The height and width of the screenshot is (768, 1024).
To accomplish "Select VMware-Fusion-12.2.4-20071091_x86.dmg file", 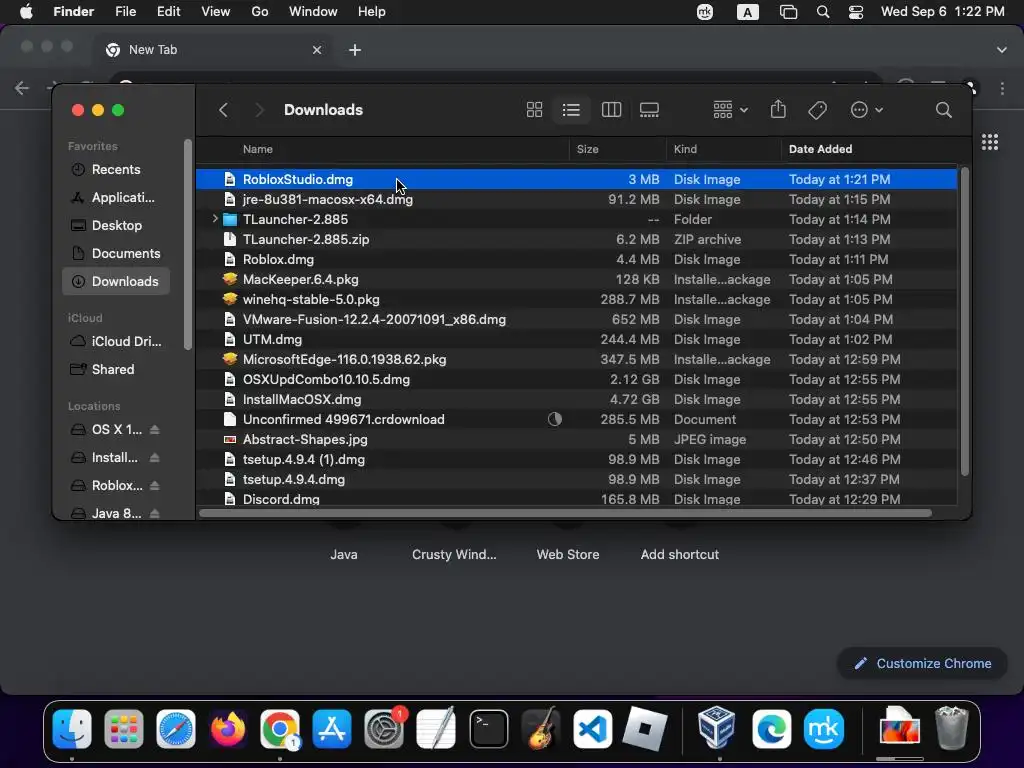I will pos(577,319).
